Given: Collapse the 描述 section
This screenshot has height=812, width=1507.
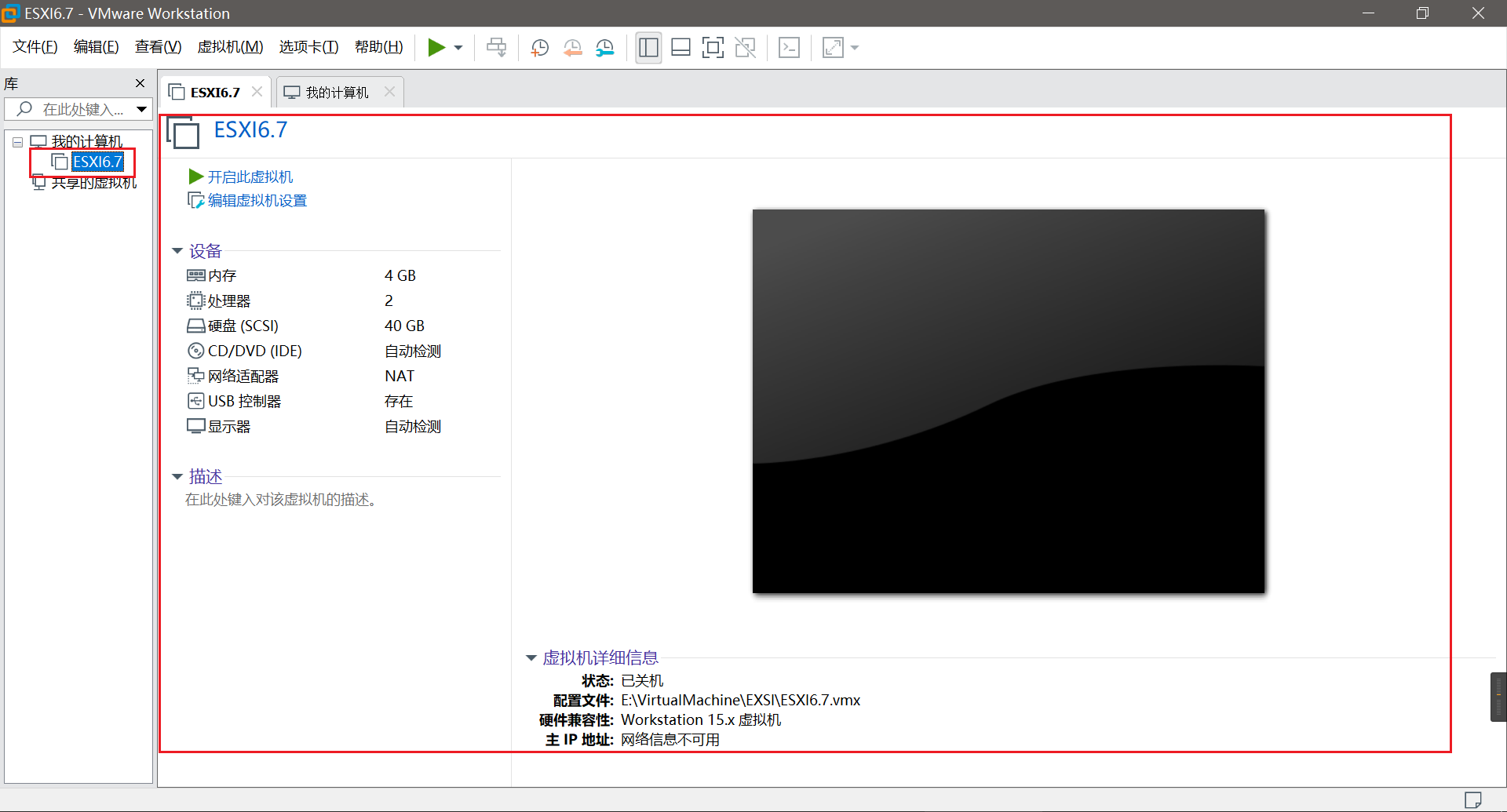Looking at the screenshot, I should coord(177,476).
